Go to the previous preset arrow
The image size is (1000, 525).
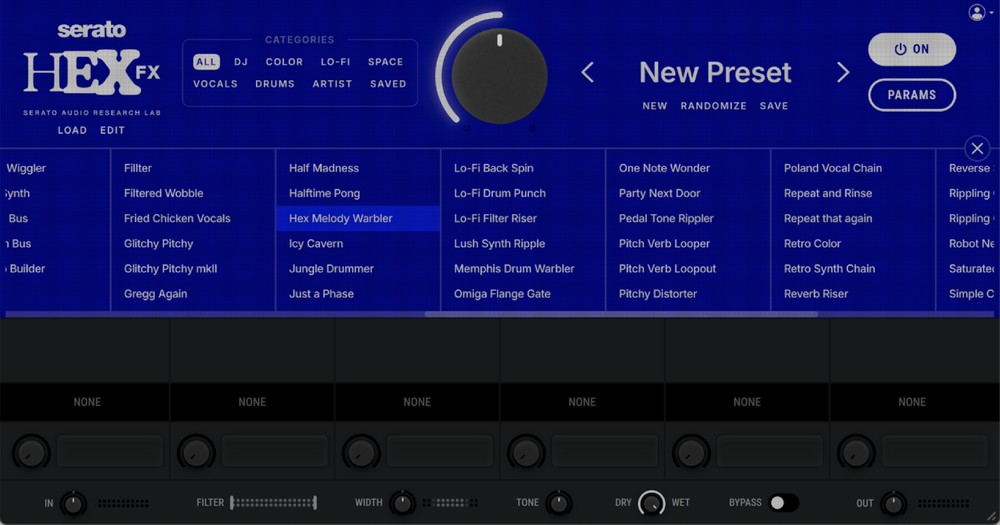tap(588, 72)
